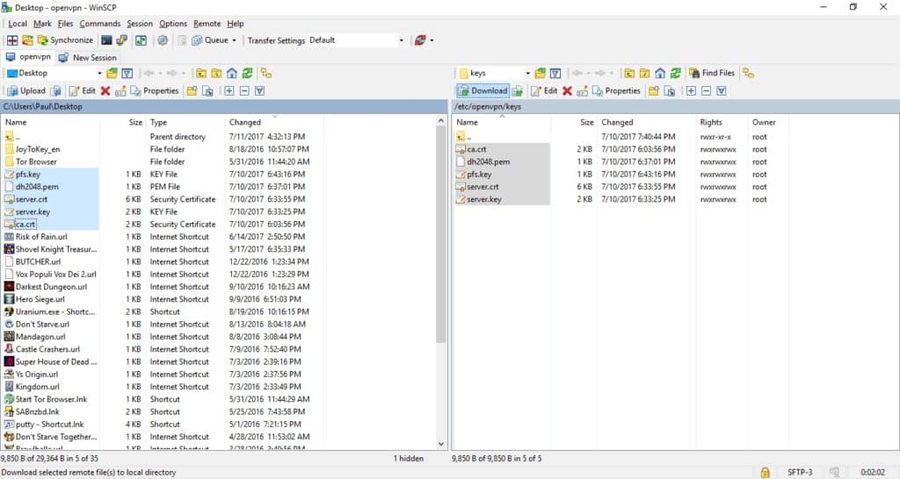
Task: Click the local panel home directory icon
Action: (x=232, y=73)
